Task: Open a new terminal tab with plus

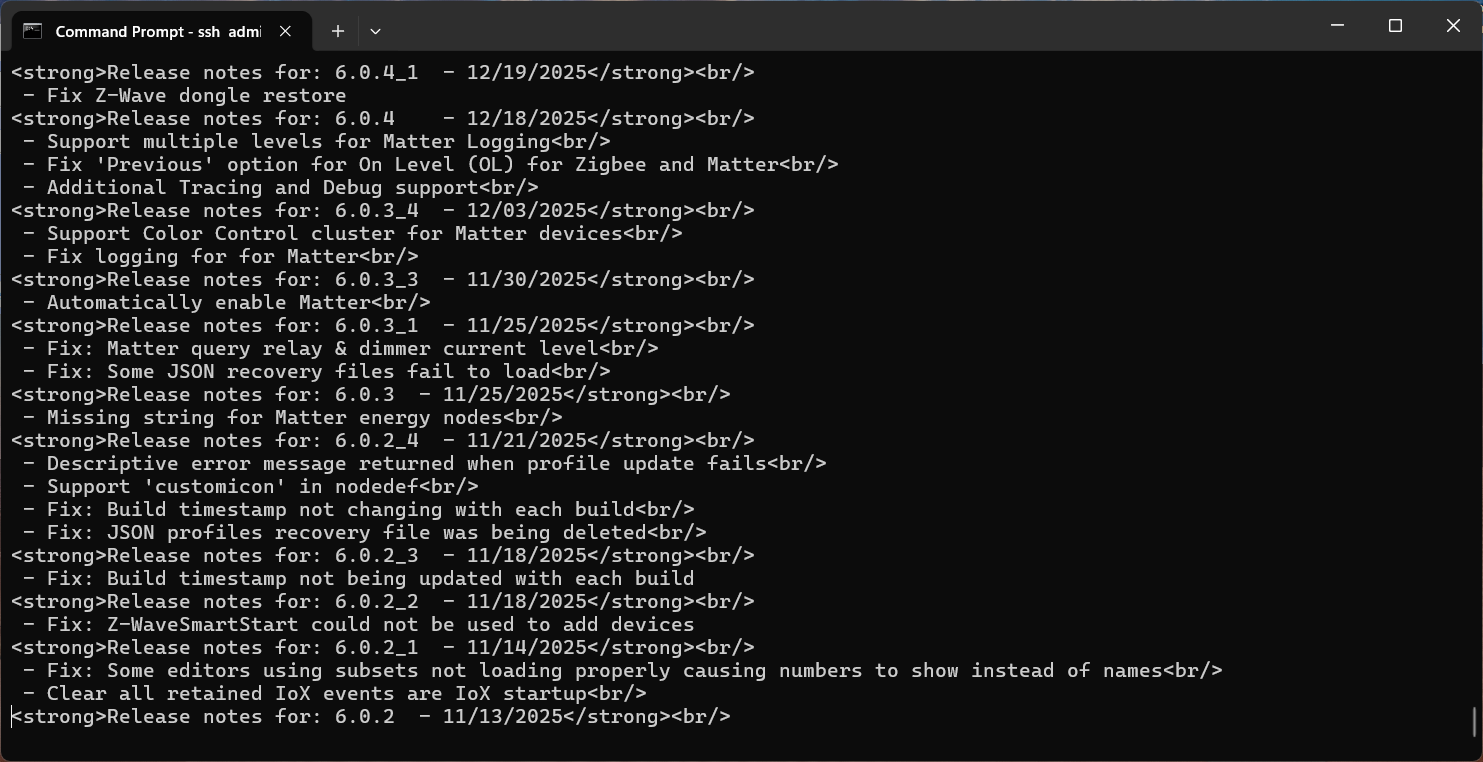Action: (338, 31)
